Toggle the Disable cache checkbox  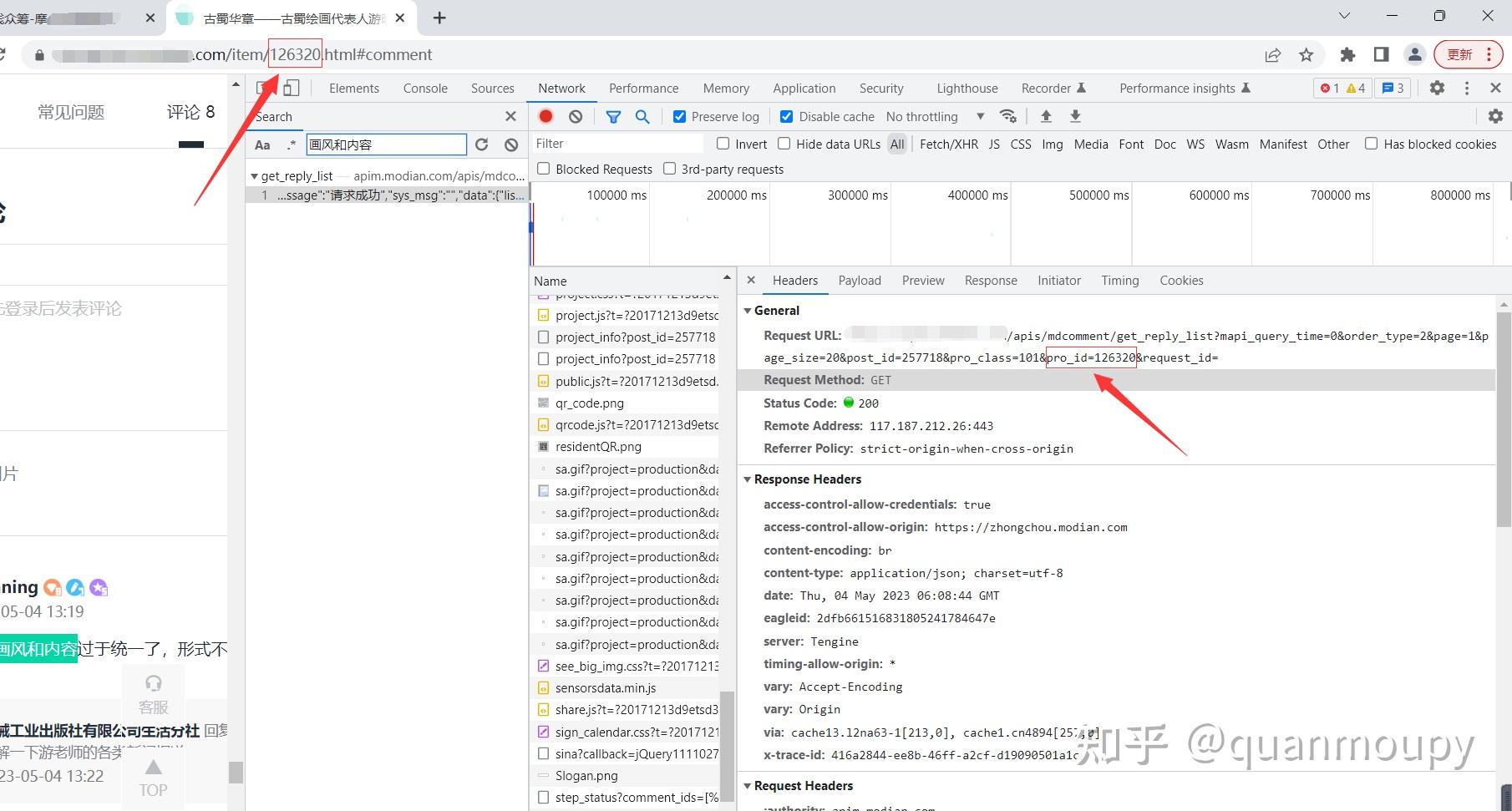[786, 117]
